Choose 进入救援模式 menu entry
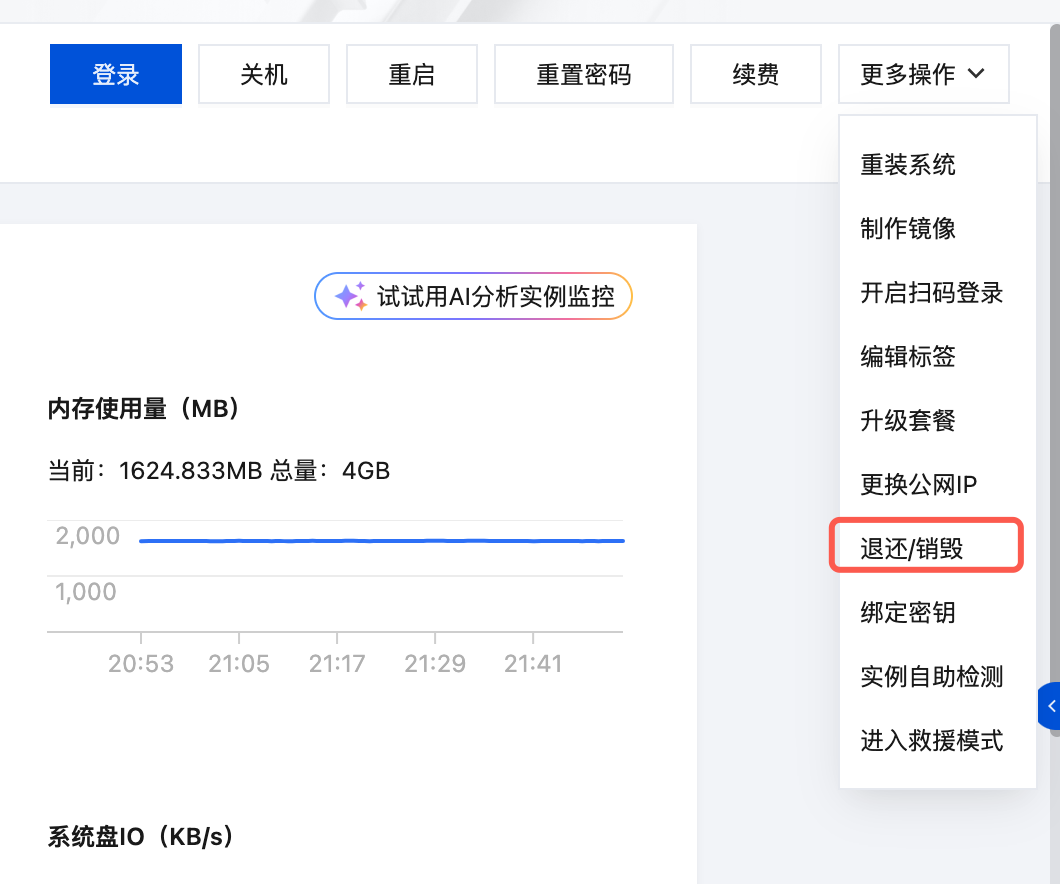Screen dimensions: 1060x884 (x=931, y=741)
